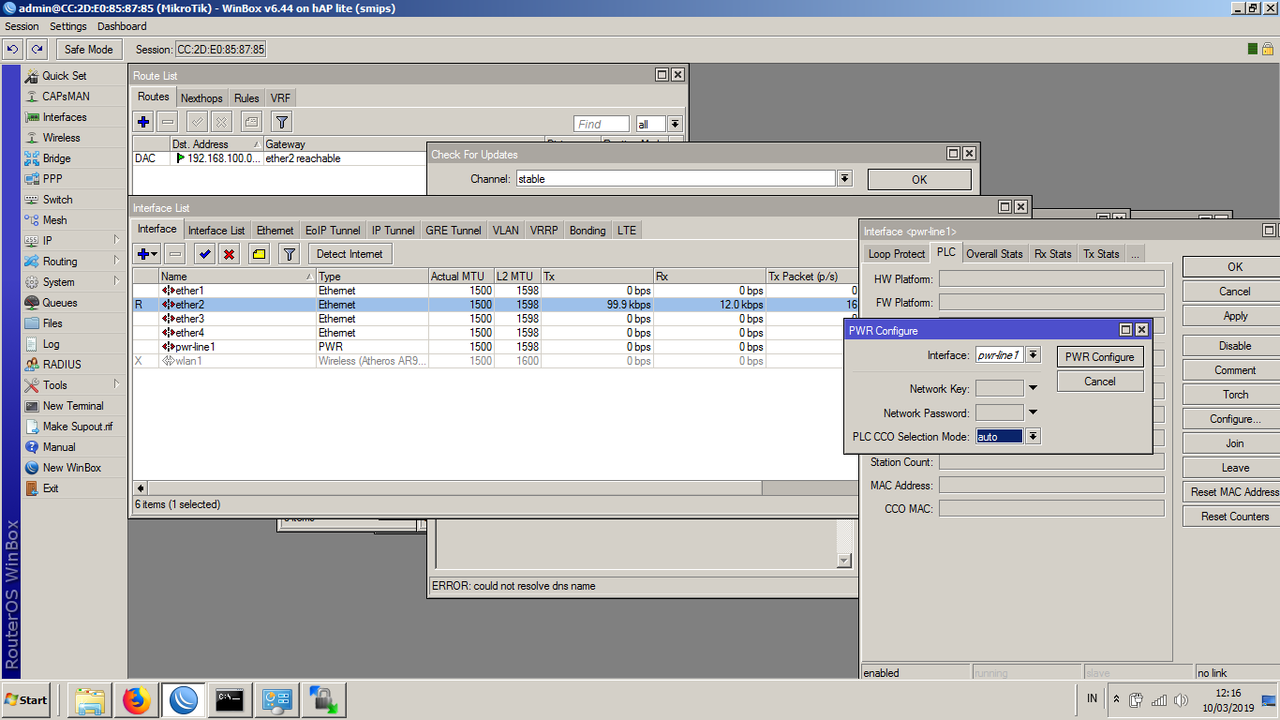
Task: Open 'all' filter dropdown in Route List
Action: click(x=675, y=124)
